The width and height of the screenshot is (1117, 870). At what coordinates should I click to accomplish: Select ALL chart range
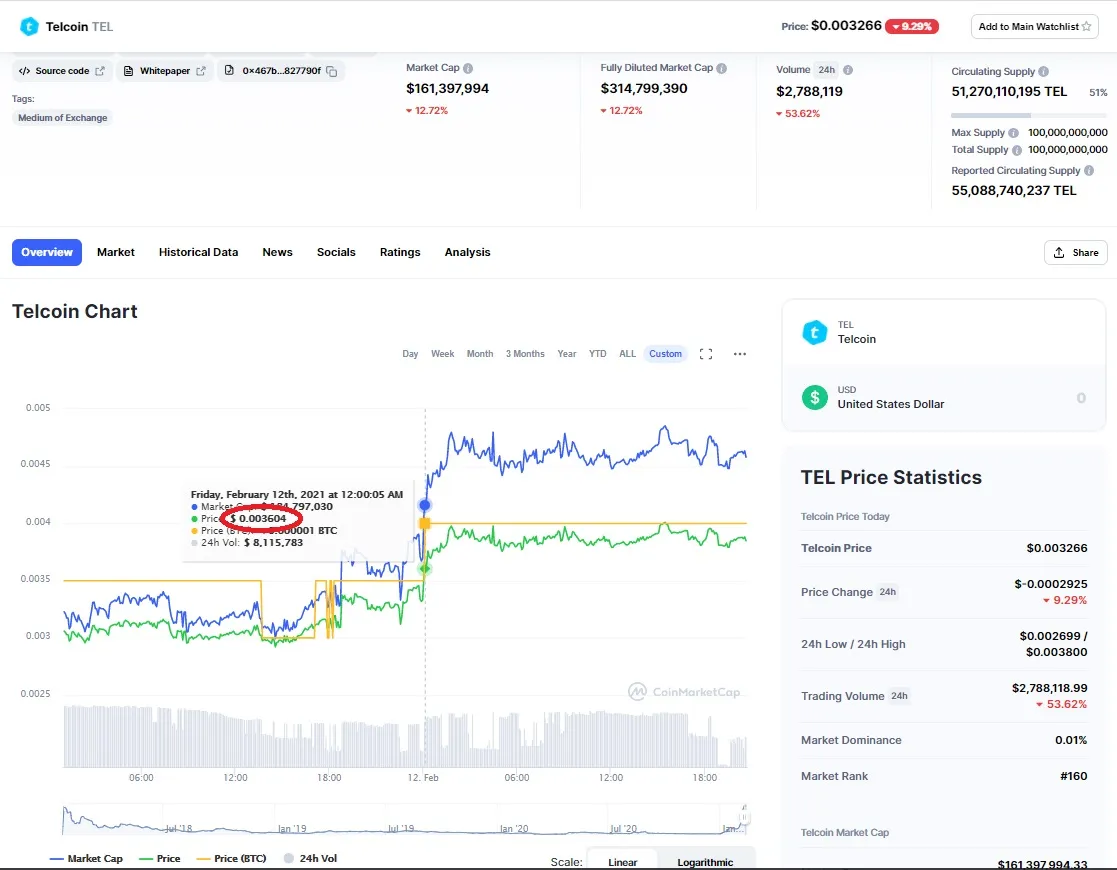pos(627,354)
